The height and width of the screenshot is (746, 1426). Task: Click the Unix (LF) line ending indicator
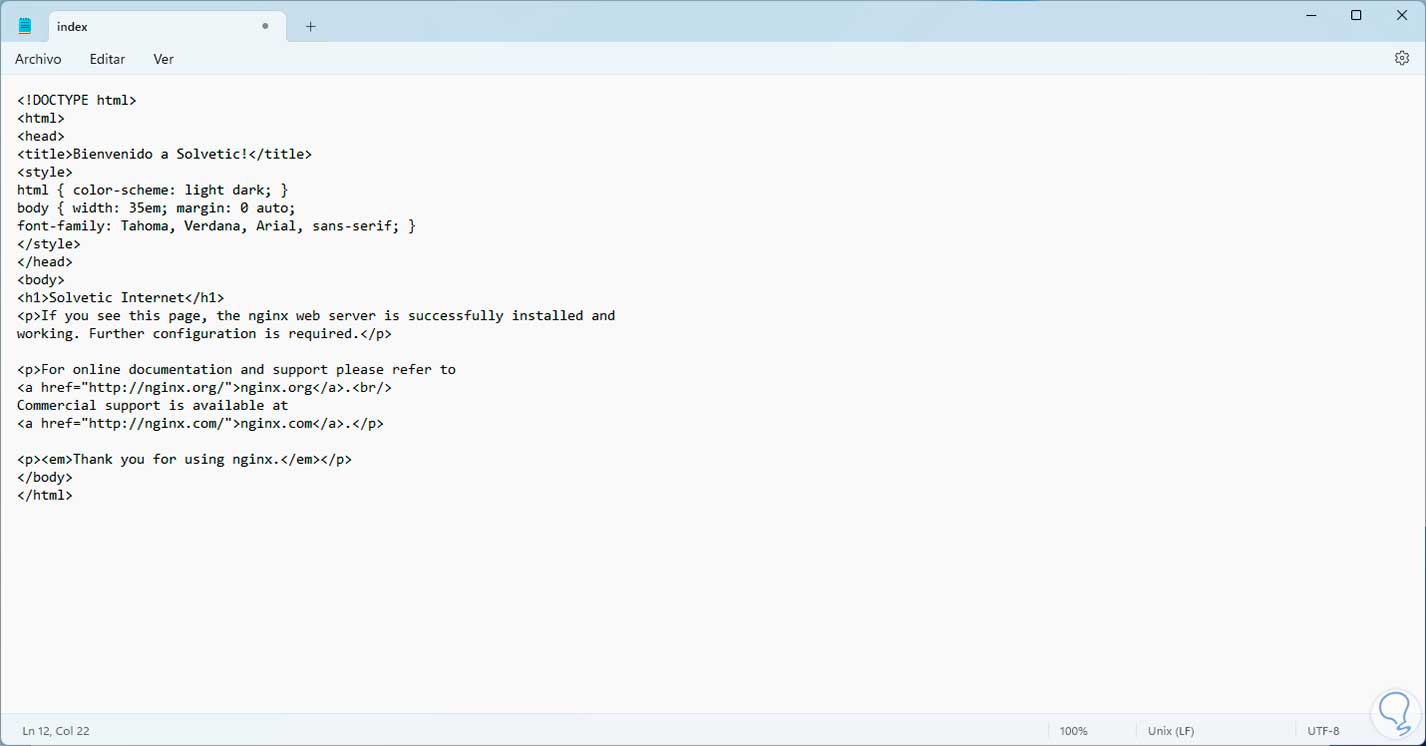coord(1171,731)
